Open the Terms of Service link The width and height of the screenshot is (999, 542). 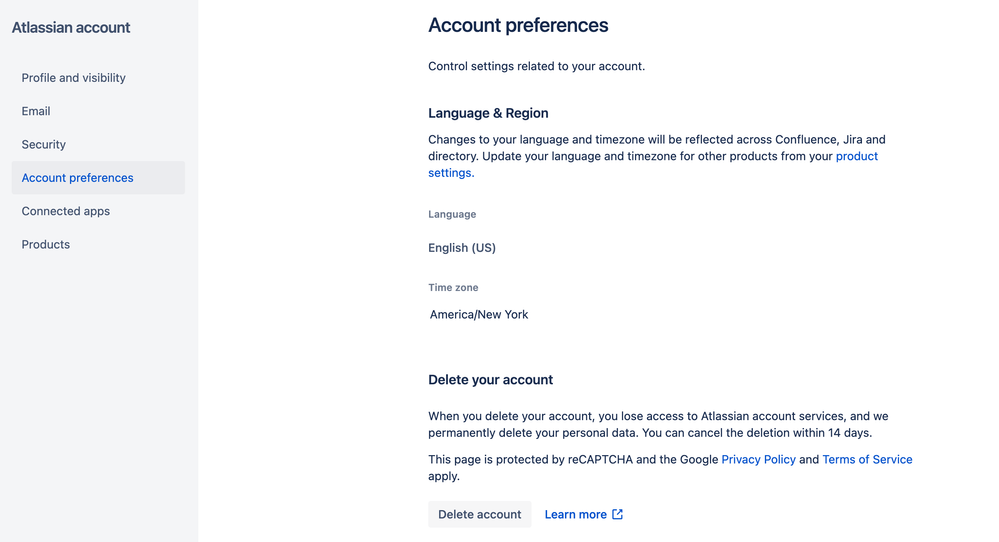tap(867, 459)
